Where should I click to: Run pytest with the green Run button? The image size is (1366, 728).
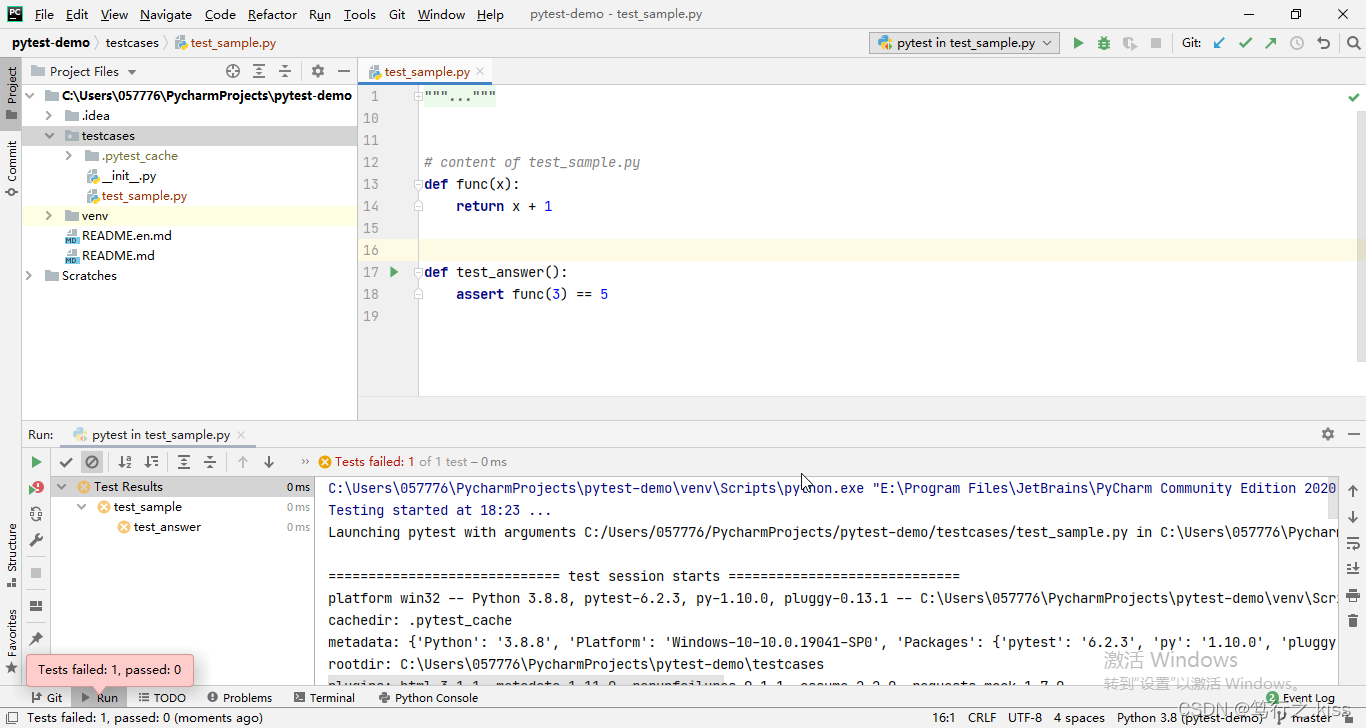pos(1078,43)
